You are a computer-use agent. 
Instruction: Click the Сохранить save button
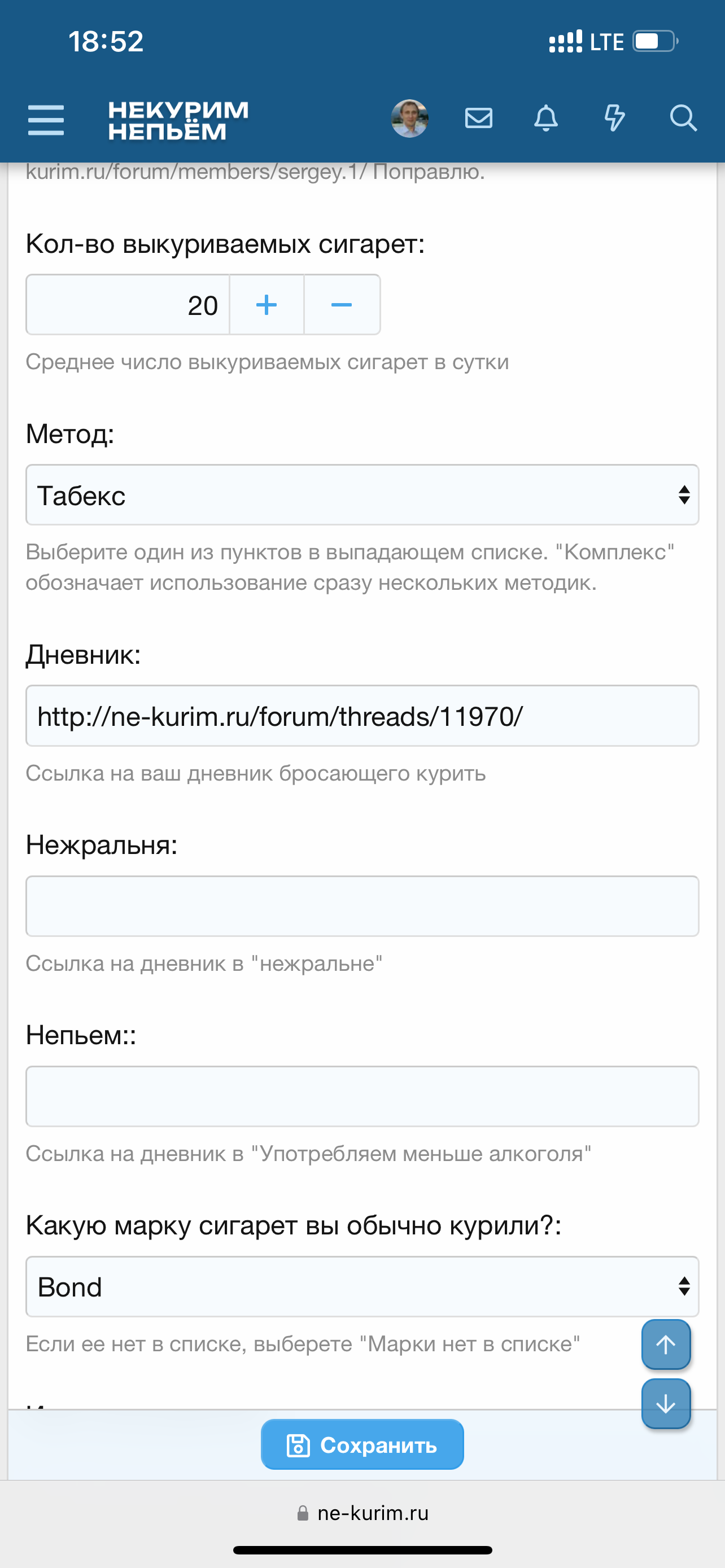(x=362, y=1445)
